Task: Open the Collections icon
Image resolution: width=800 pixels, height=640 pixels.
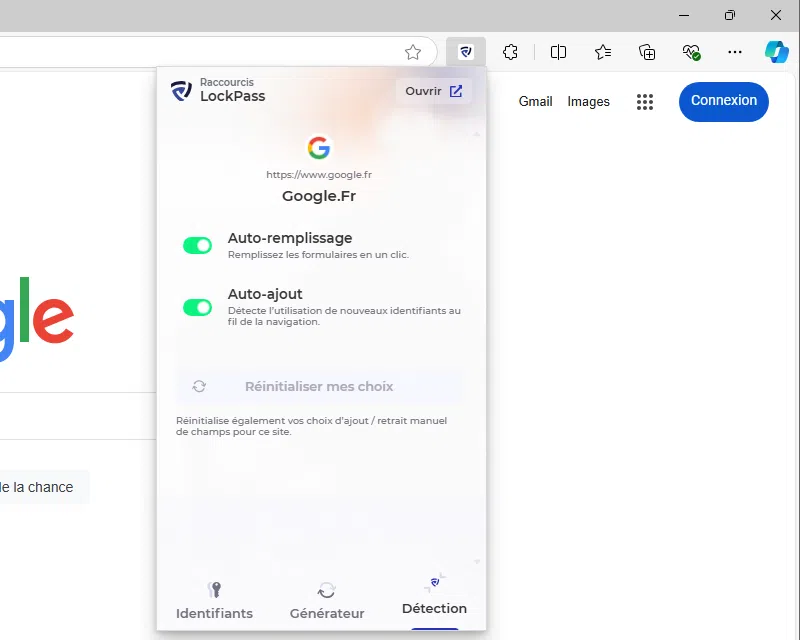Action: 647,52
